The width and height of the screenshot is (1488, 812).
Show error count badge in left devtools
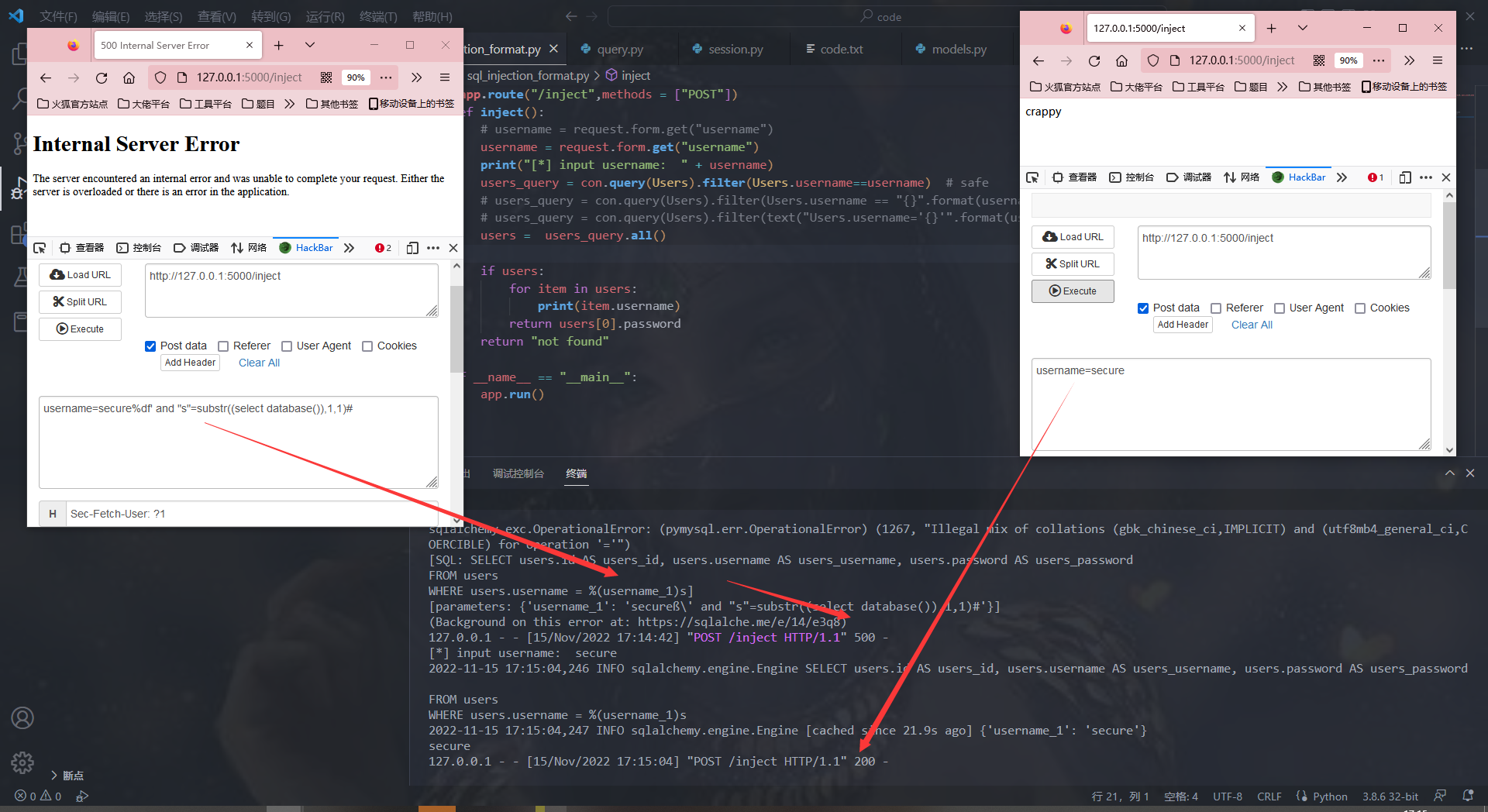pos(384,248)
